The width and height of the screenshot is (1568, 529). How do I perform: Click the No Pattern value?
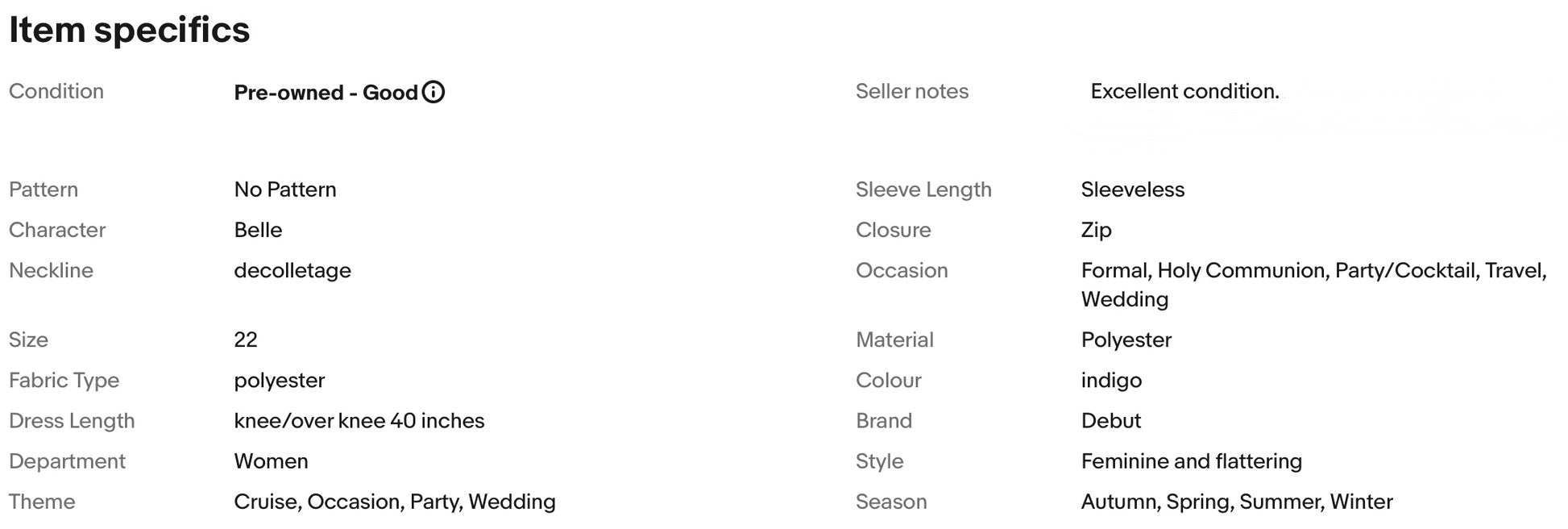[x=285, y=190]
